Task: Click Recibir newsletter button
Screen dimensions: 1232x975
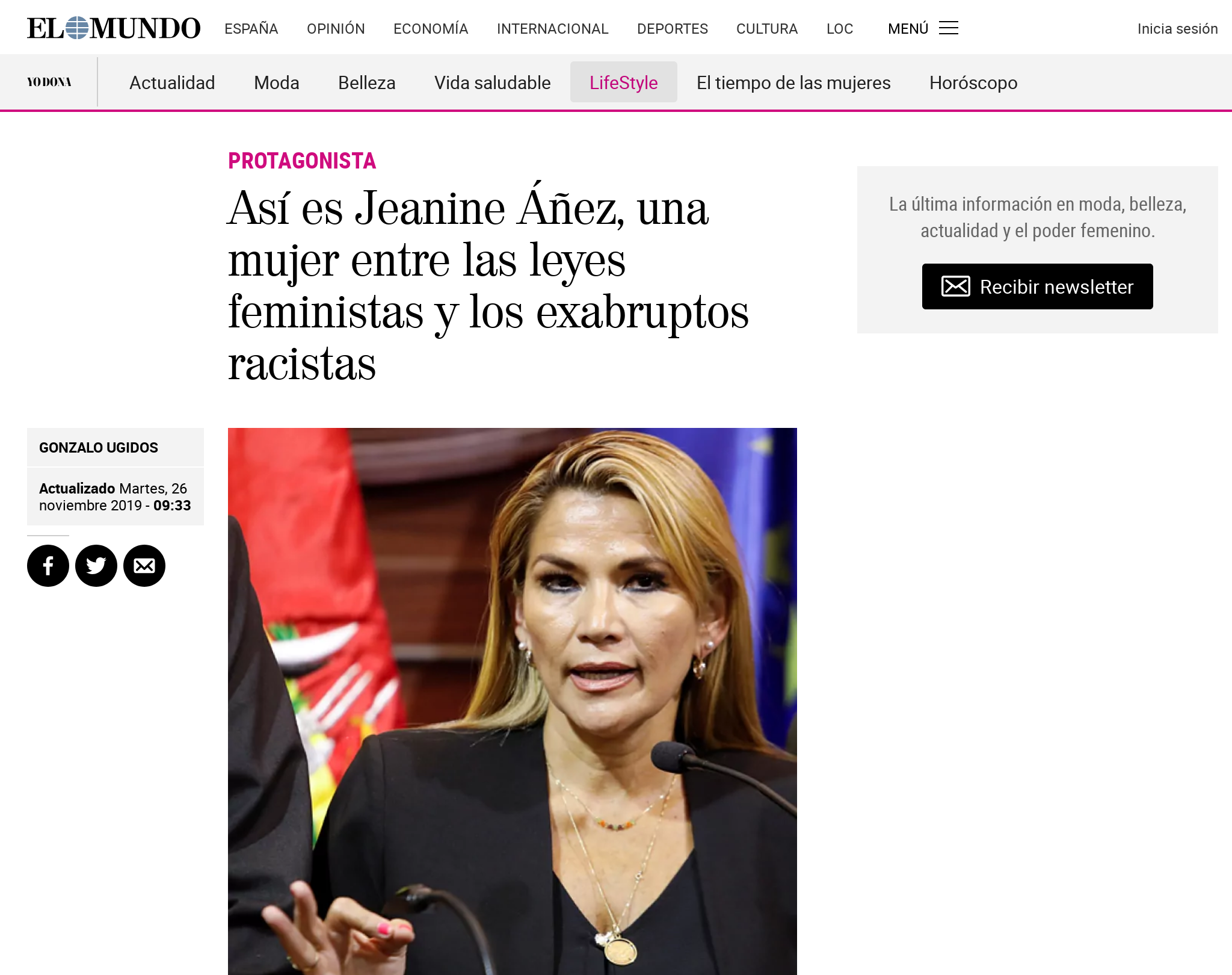Action: tap(1037, 286)
